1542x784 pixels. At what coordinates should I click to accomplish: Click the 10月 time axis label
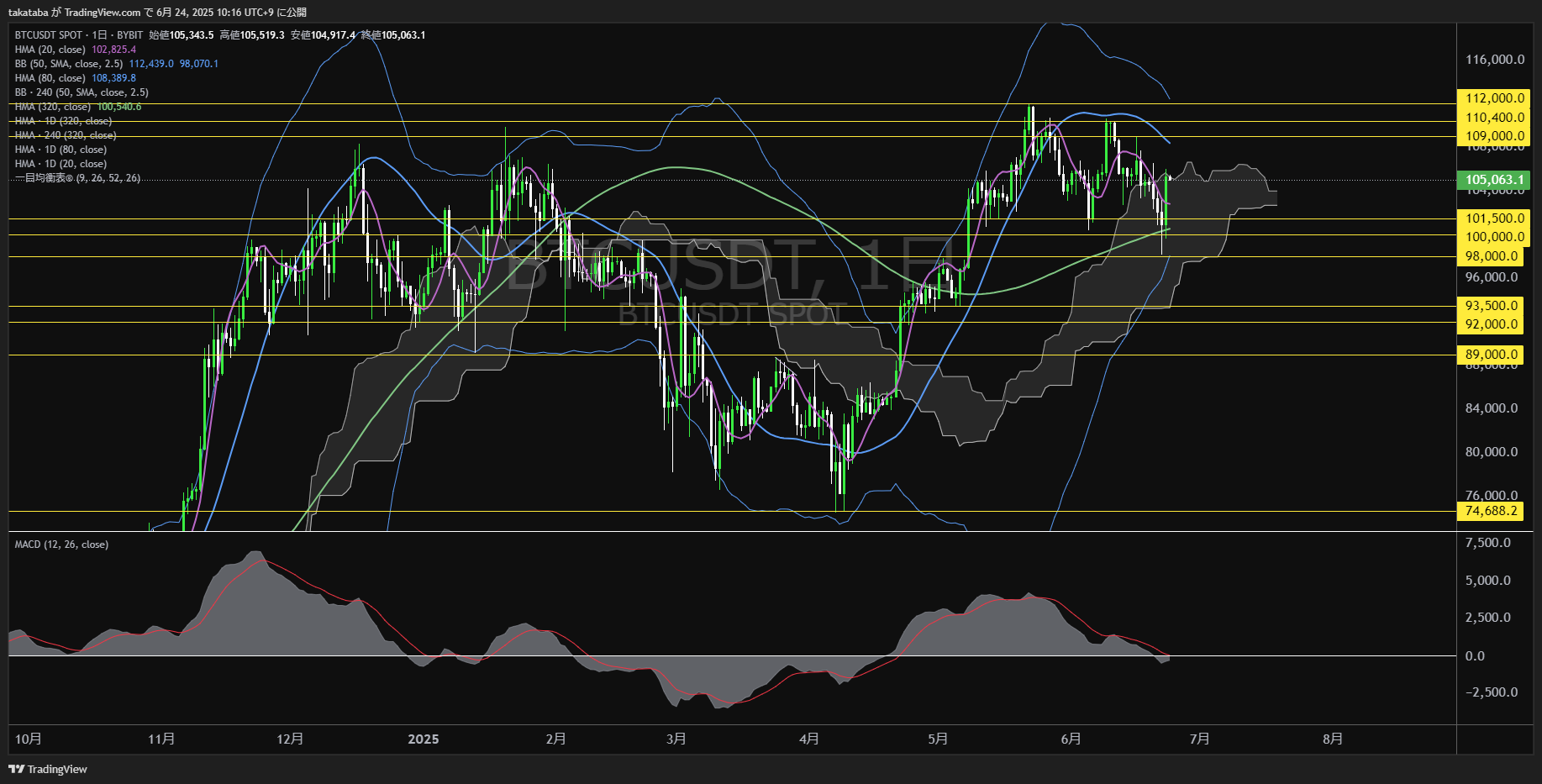coord(29,739)
